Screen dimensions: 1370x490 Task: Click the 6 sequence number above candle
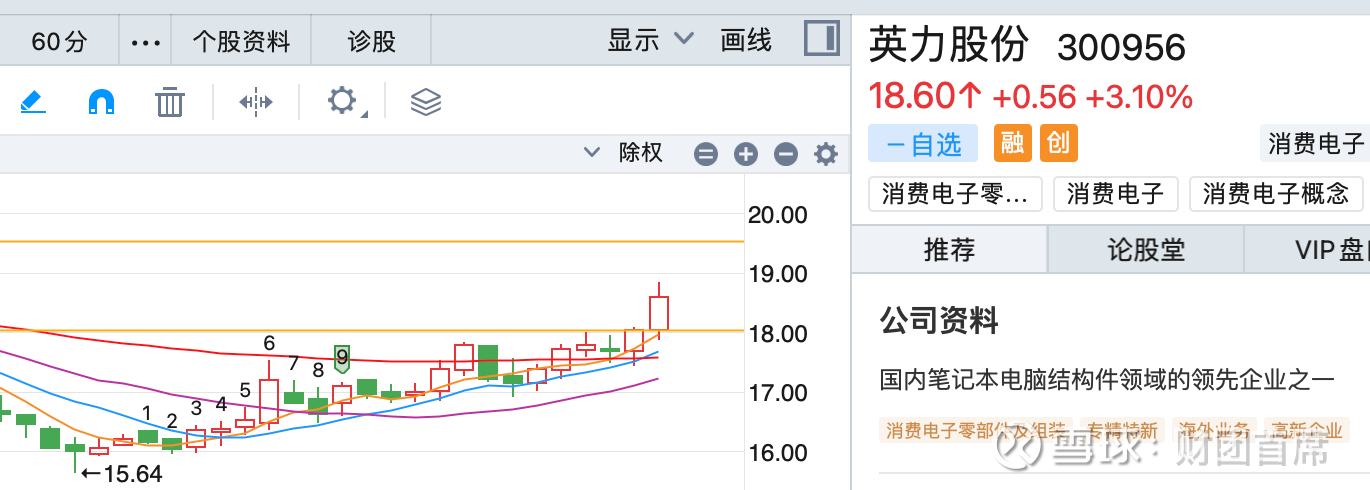pos(269,343)
